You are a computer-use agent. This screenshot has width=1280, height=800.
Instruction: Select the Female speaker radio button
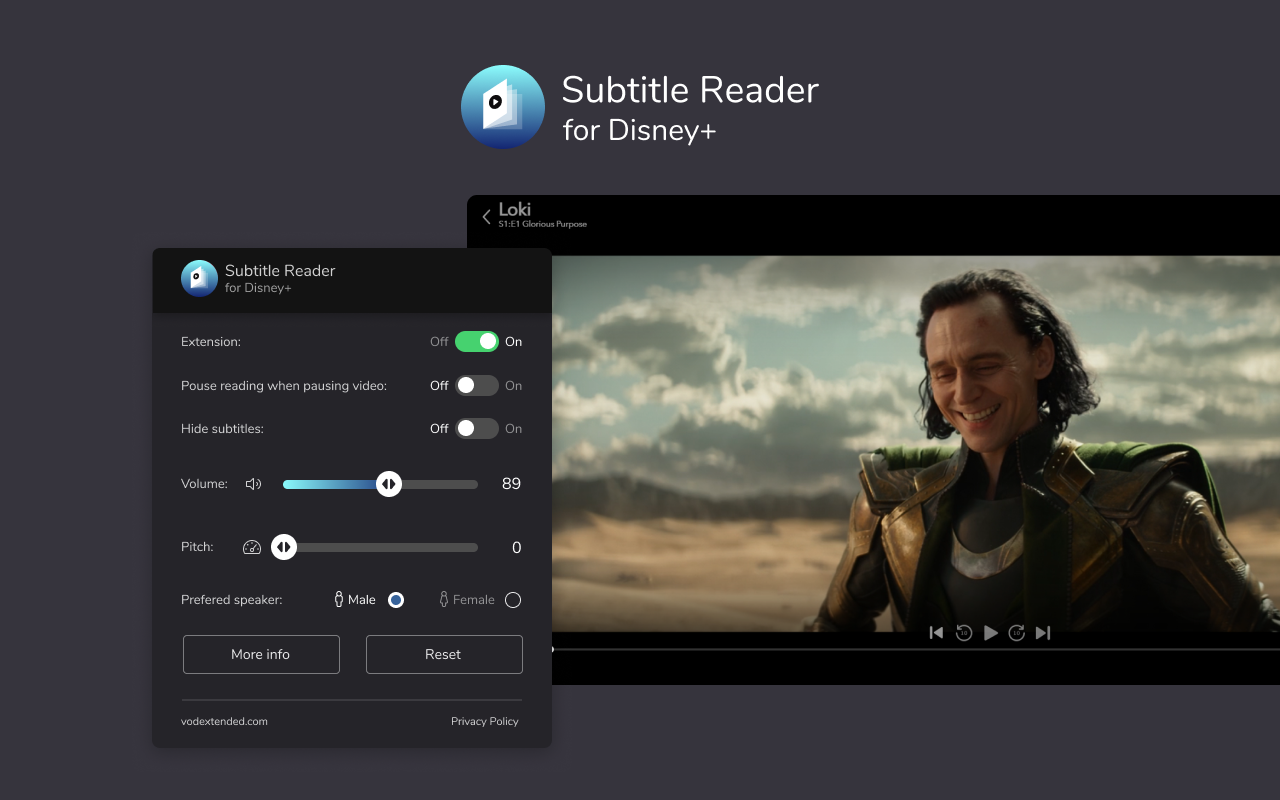[x=513, y=600]
